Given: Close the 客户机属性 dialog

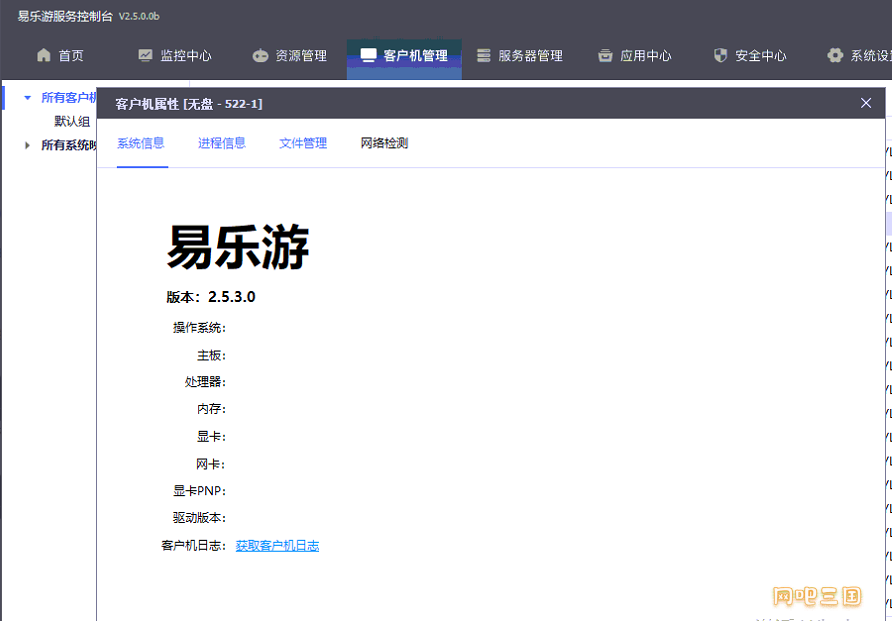Looking at the screenshot, I should click(x=866, y=103).
